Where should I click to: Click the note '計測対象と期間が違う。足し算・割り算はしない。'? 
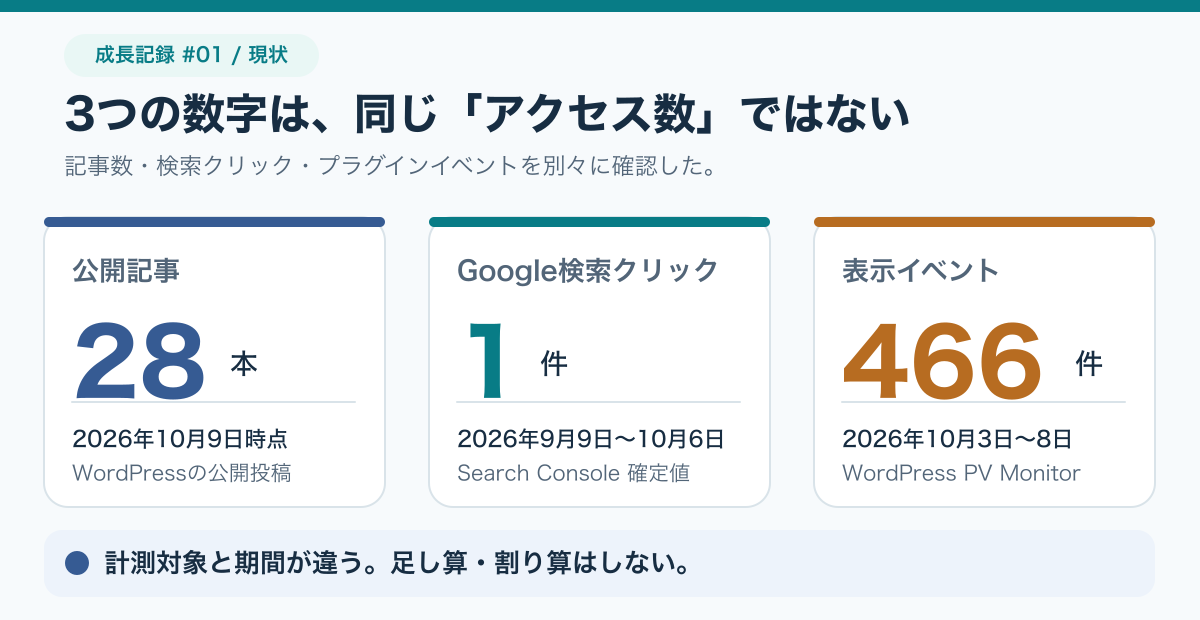click(400, 564)
